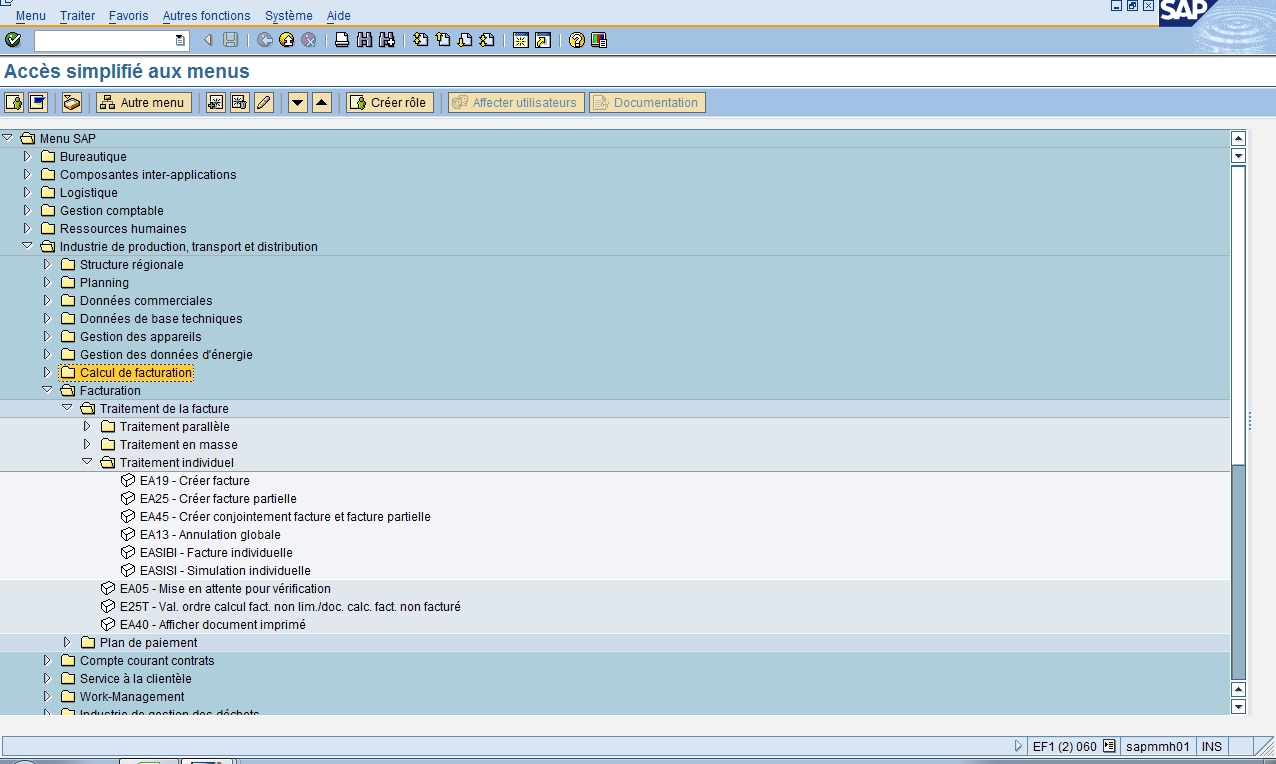Click the Create shortcut icon
The image size is (1276, 764).
coord(542,40)
